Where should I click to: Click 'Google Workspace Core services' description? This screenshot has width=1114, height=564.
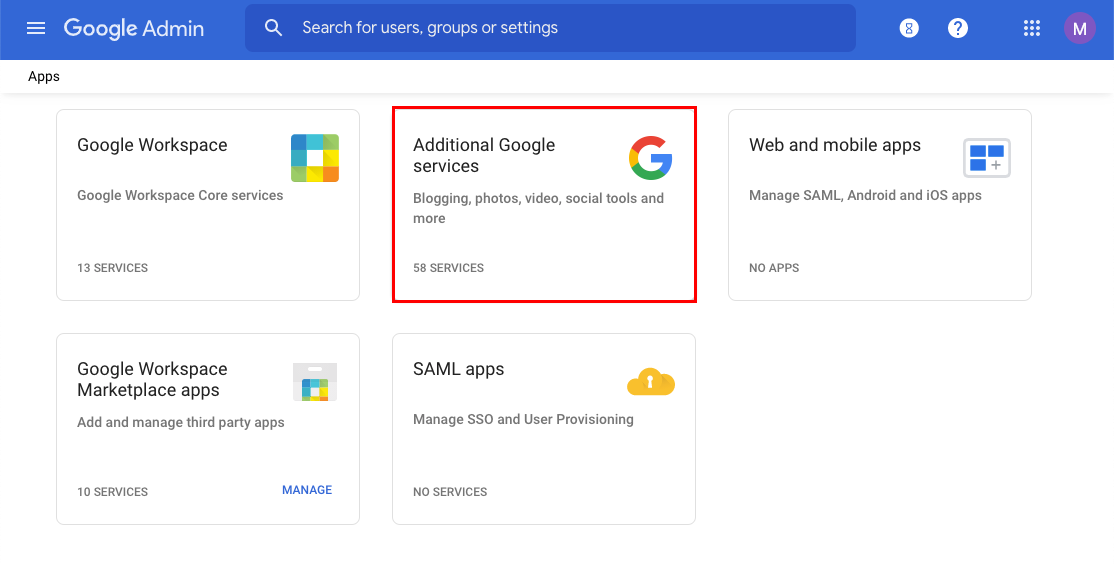click(x=180, y=195)
